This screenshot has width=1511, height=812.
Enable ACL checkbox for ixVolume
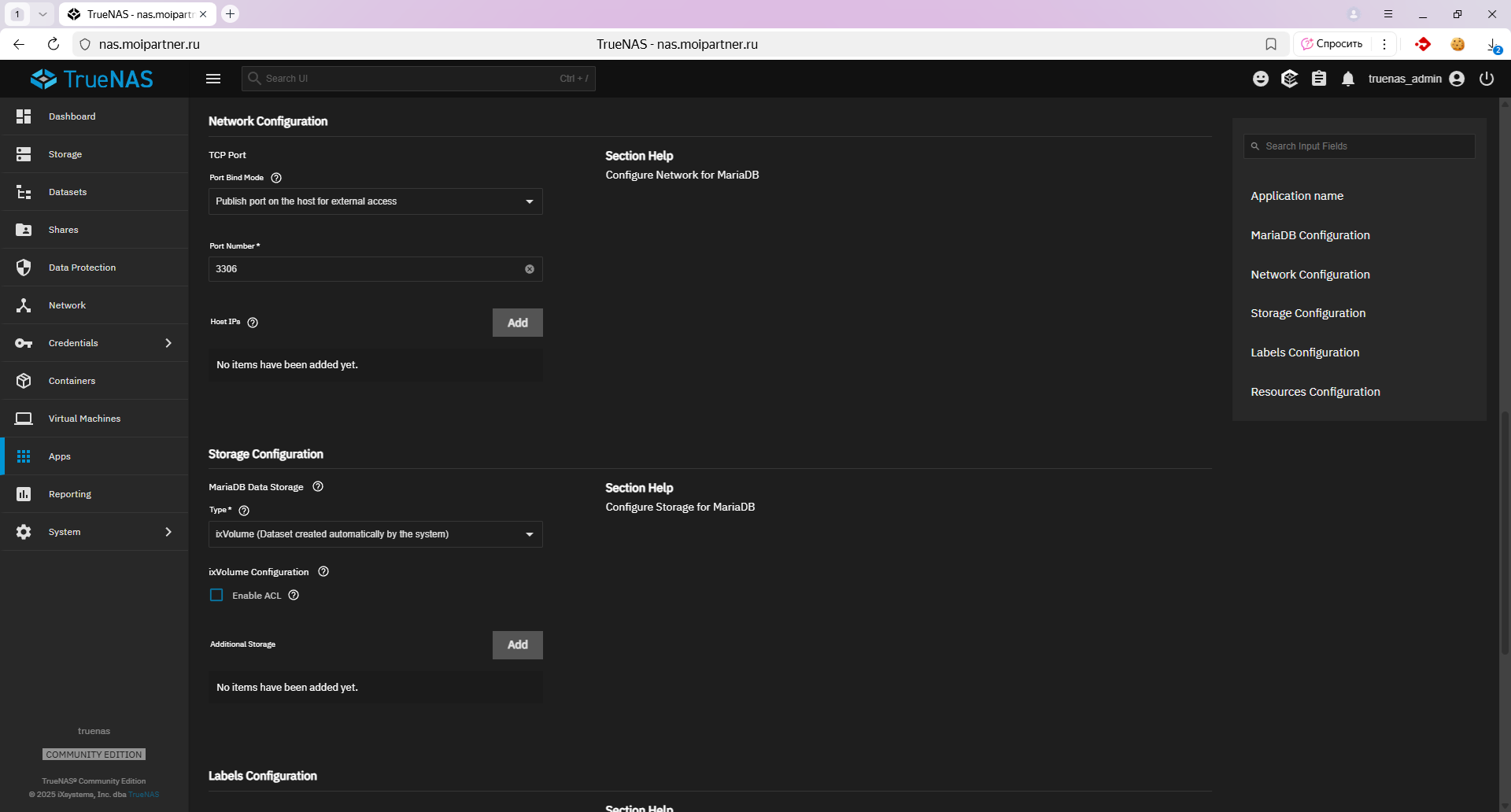(x=216, y=596)
